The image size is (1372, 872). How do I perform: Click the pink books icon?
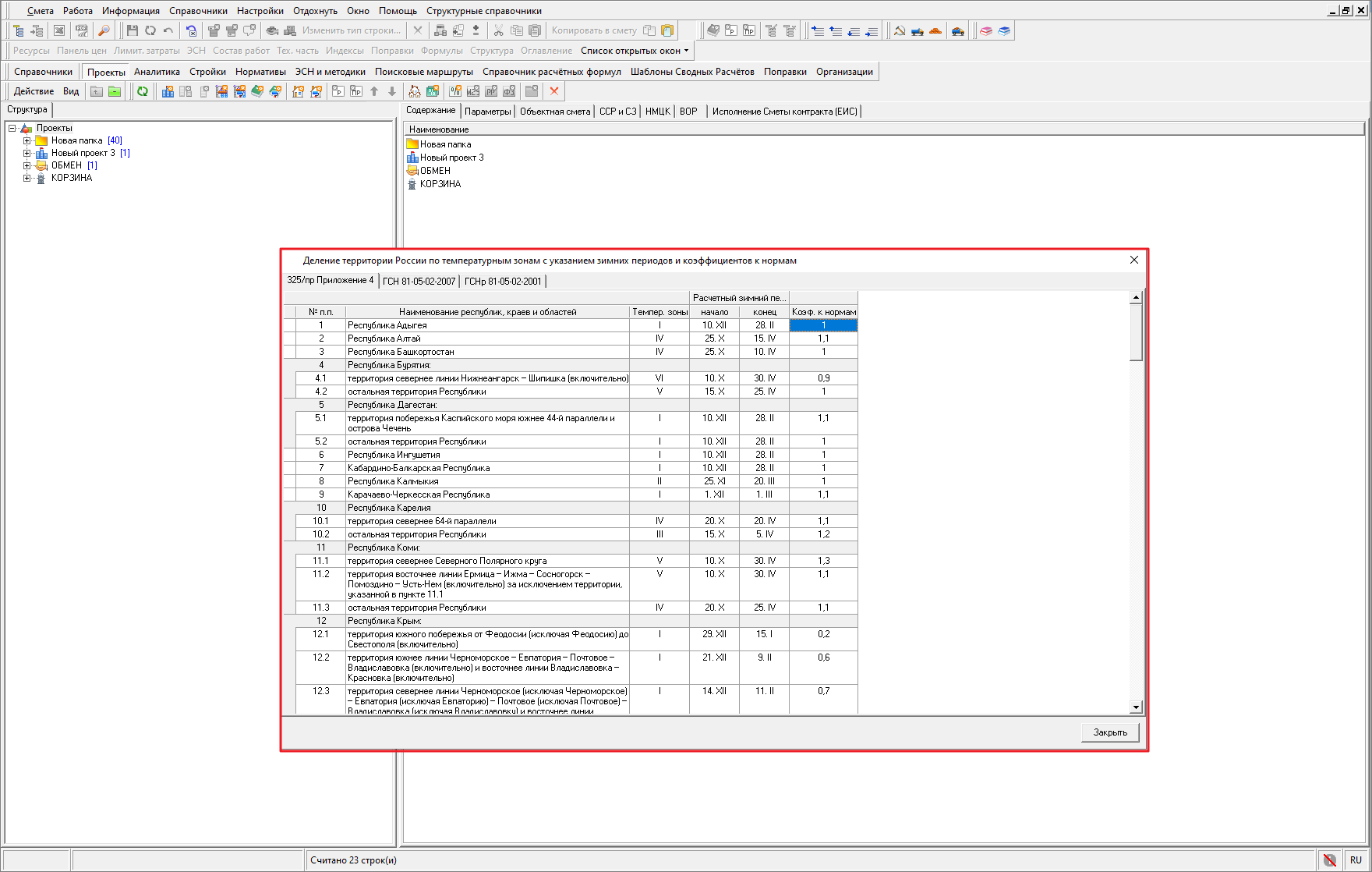point(986,30)
